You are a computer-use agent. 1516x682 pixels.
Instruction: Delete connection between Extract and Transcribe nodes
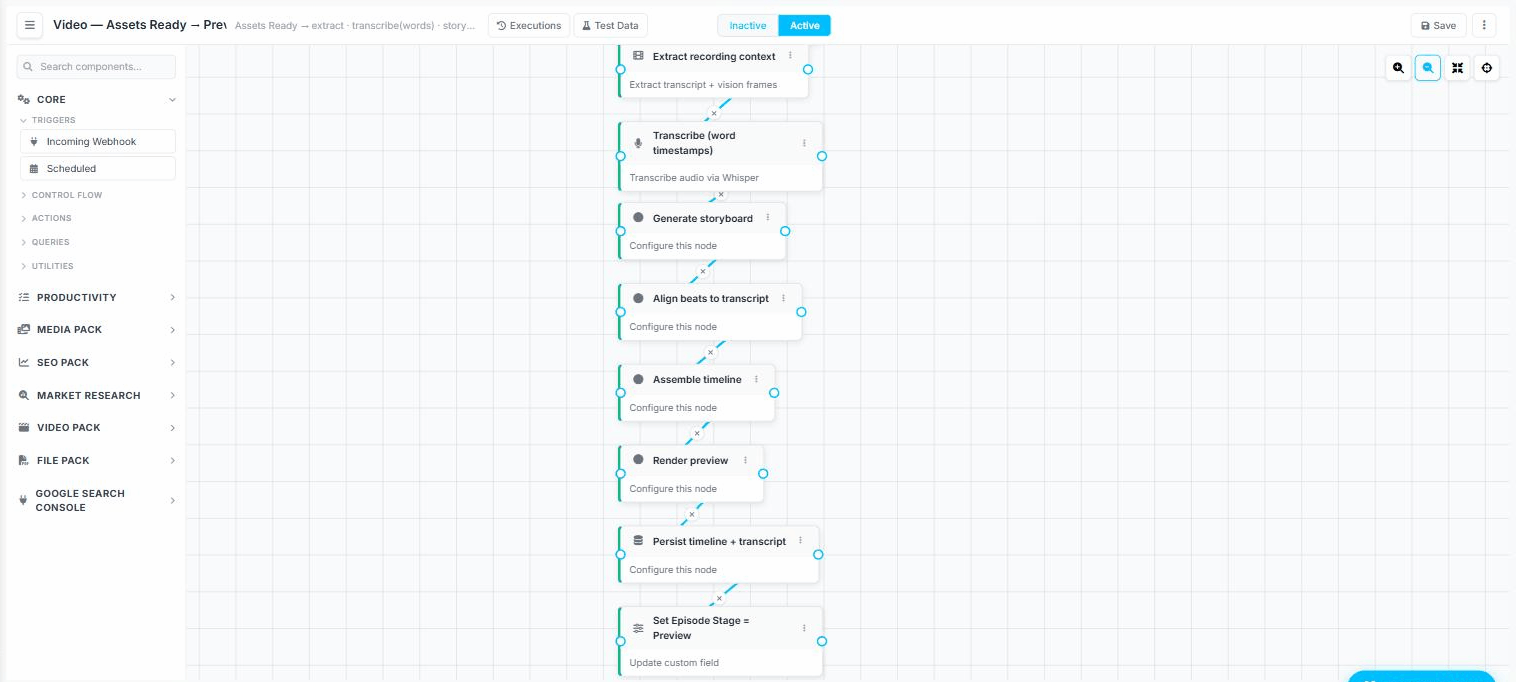[x=714, y=113]
